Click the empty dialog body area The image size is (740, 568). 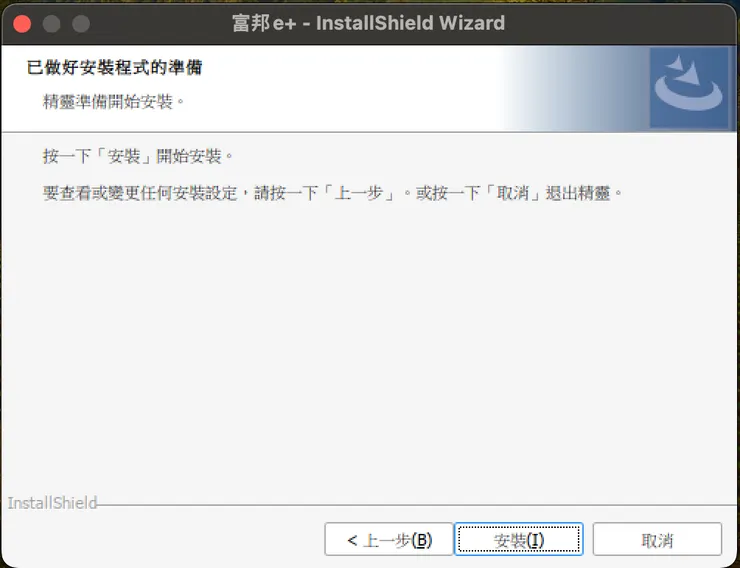click(x=370, y=349)
